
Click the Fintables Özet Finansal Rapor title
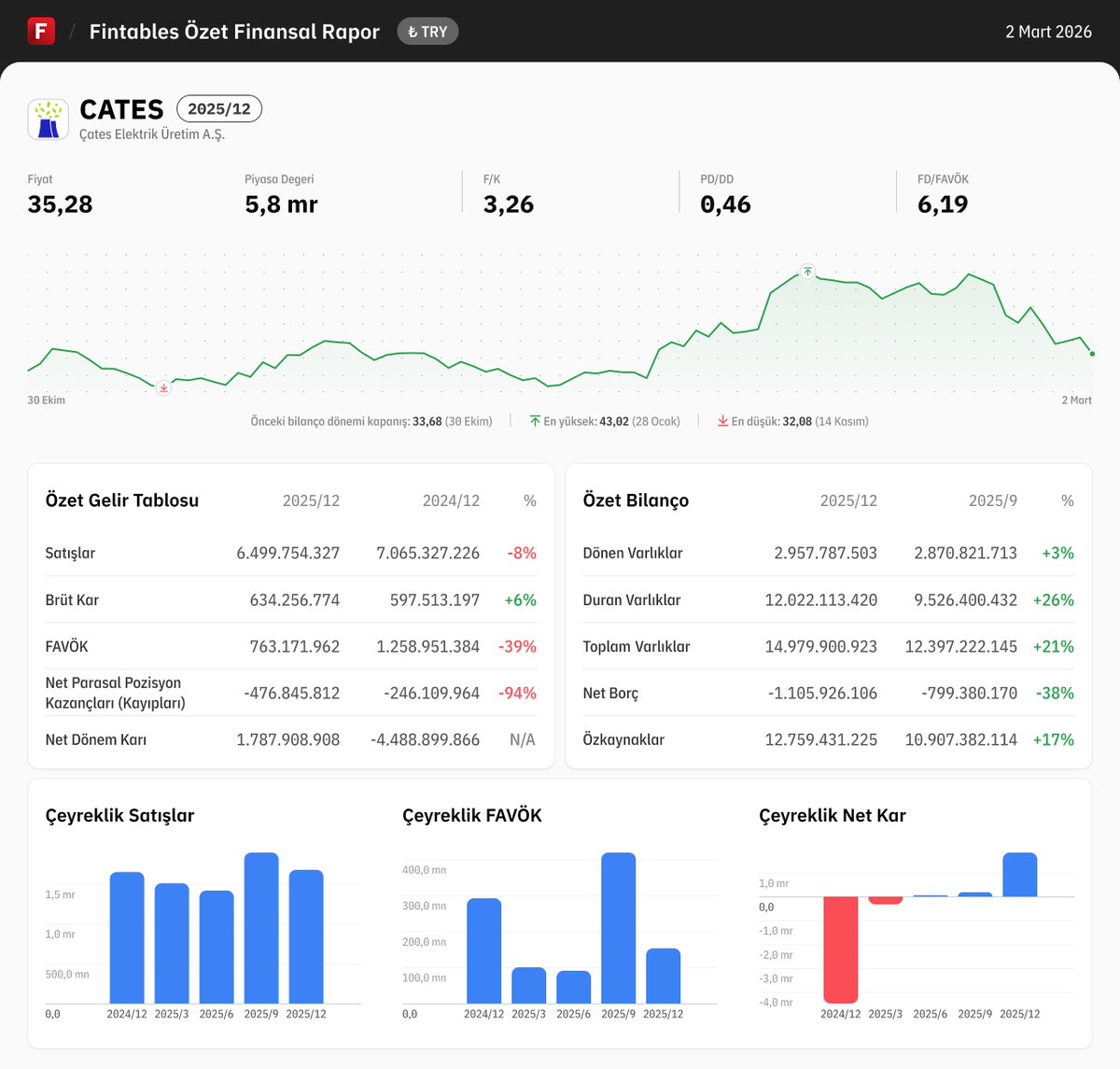[x=234, y=32]
